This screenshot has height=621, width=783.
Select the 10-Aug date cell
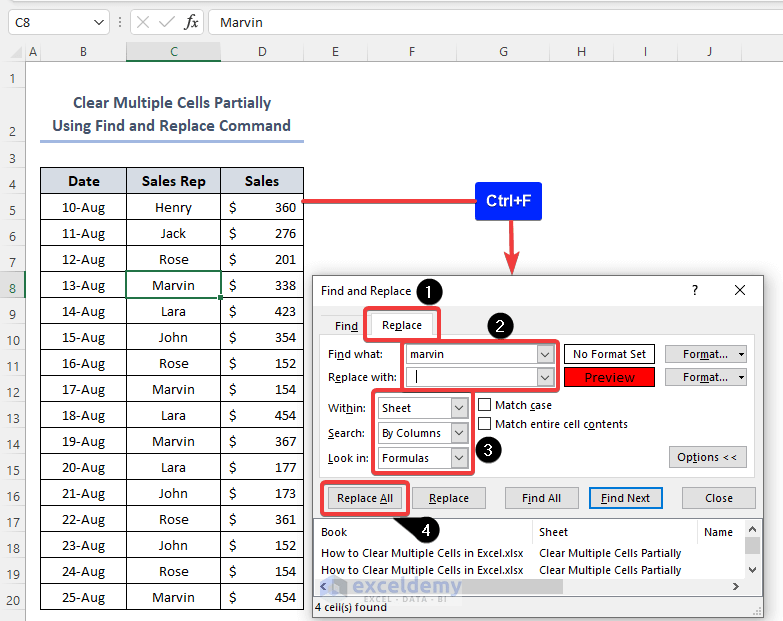pyautogui.click(x=83, y=207)
